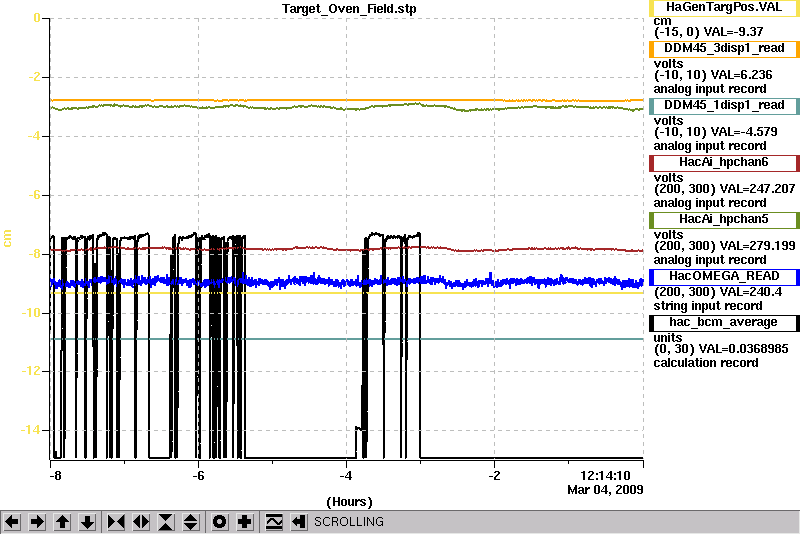Click the horizontal zoom-in bowtie icon
Viewport: 800px width, 534px height.
[116, 522]
